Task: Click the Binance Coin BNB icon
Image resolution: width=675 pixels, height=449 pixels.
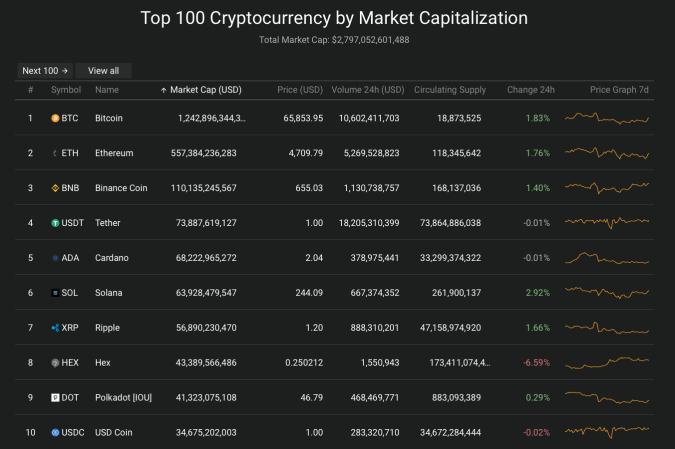Action: (x=55, y=188)
